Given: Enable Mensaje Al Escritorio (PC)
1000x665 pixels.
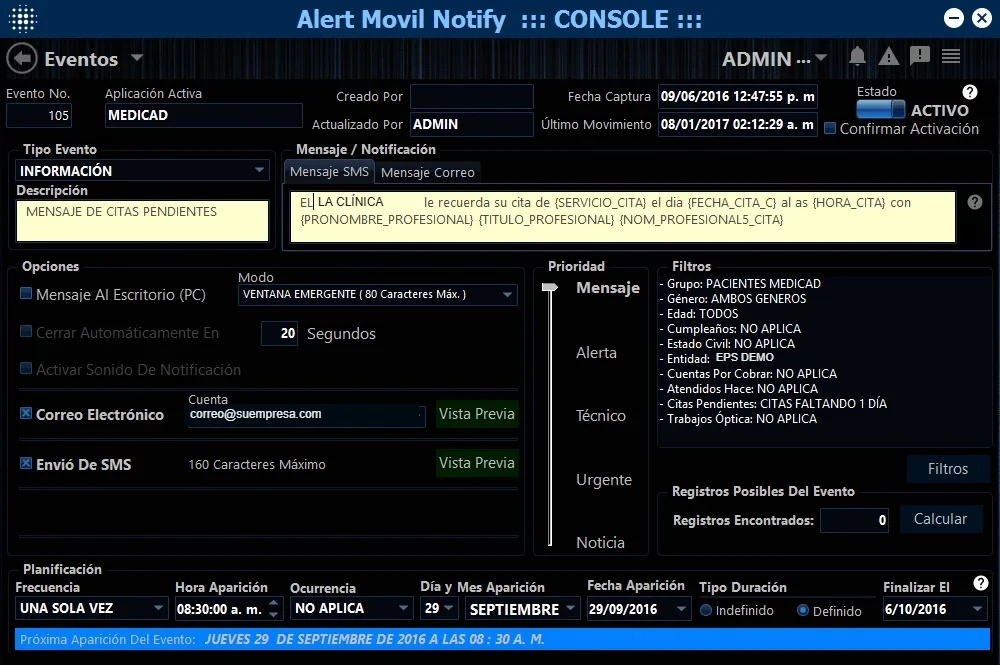Looking at the screenshot, I should pos(26,293).
